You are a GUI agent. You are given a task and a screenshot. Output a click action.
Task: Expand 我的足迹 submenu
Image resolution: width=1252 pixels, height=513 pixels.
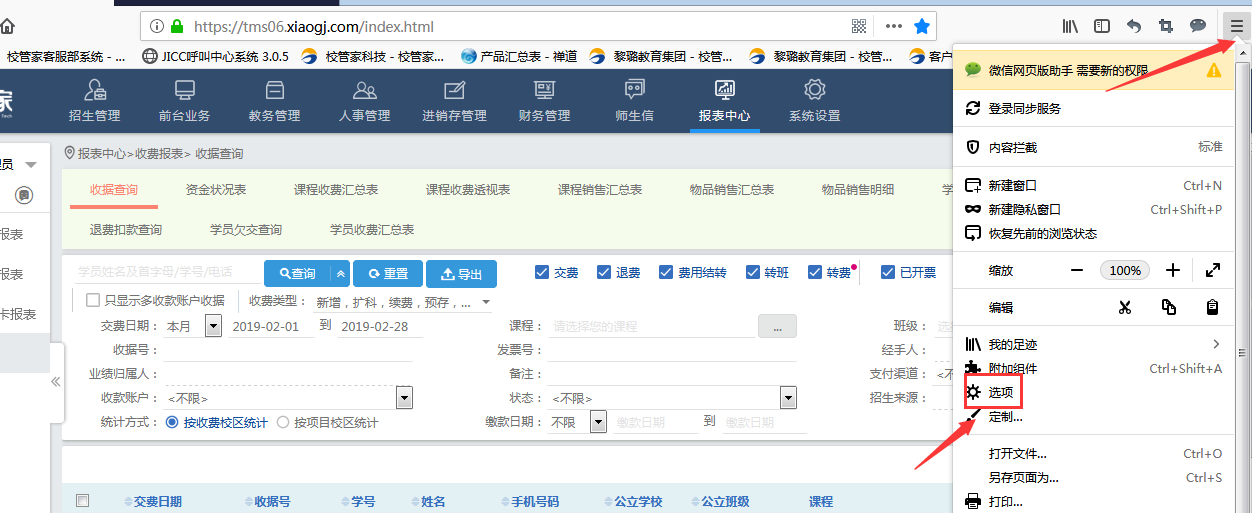point(1216,344)
